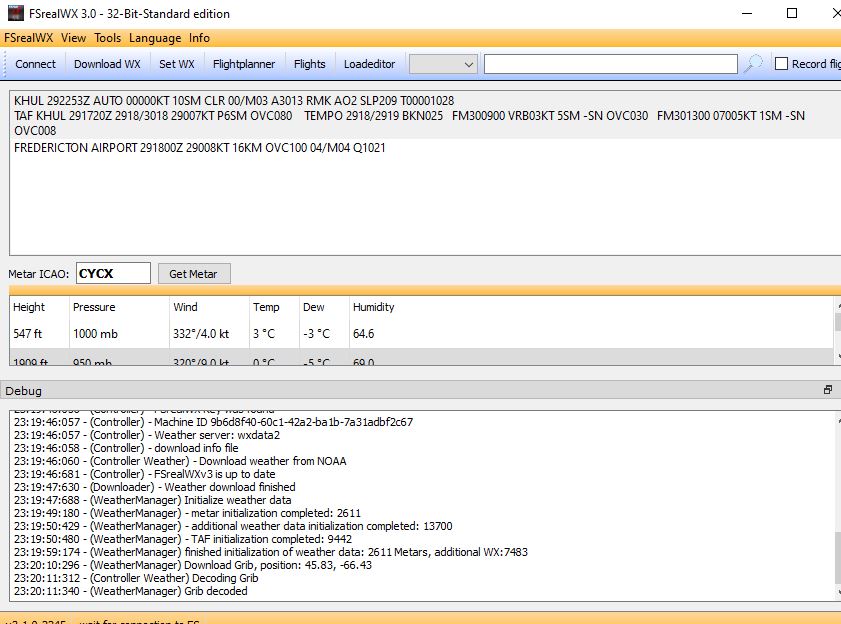Click the Debug panel float/undock icon
The height and width of the screenshot is (624, 841).
828,390
